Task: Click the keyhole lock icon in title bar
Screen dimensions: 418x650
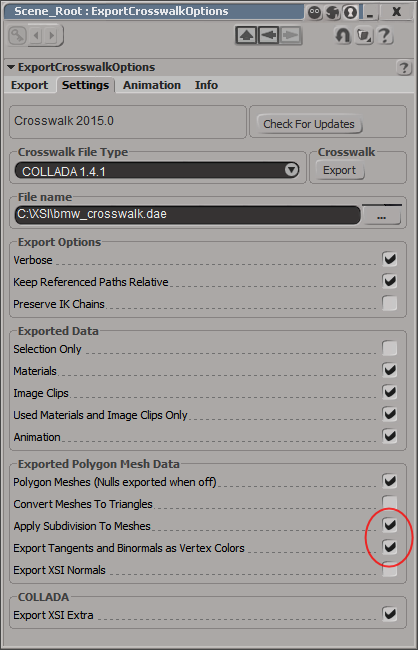Action: (350, 13)
